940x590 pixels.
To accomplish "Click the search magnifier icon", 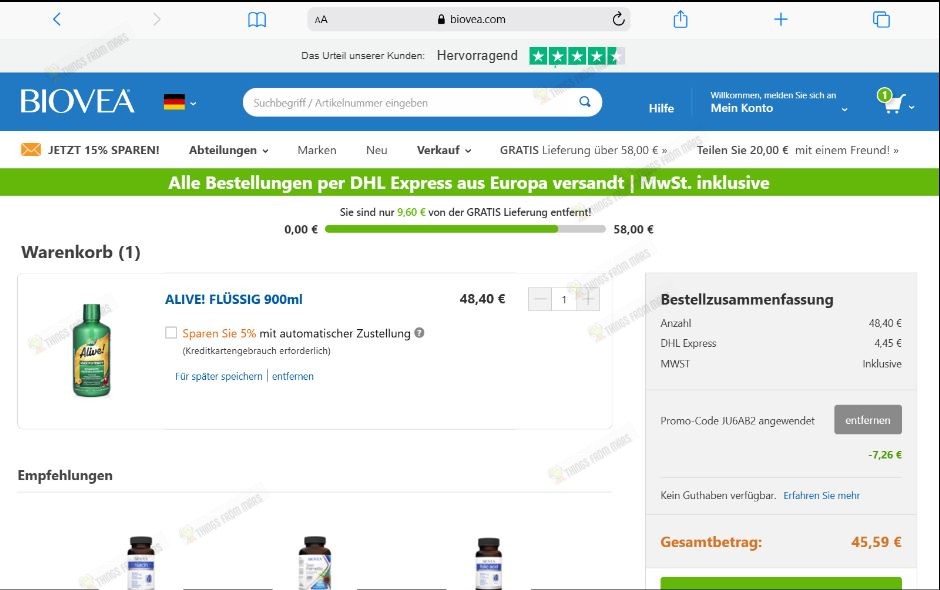I will click(x=584, y=102).
